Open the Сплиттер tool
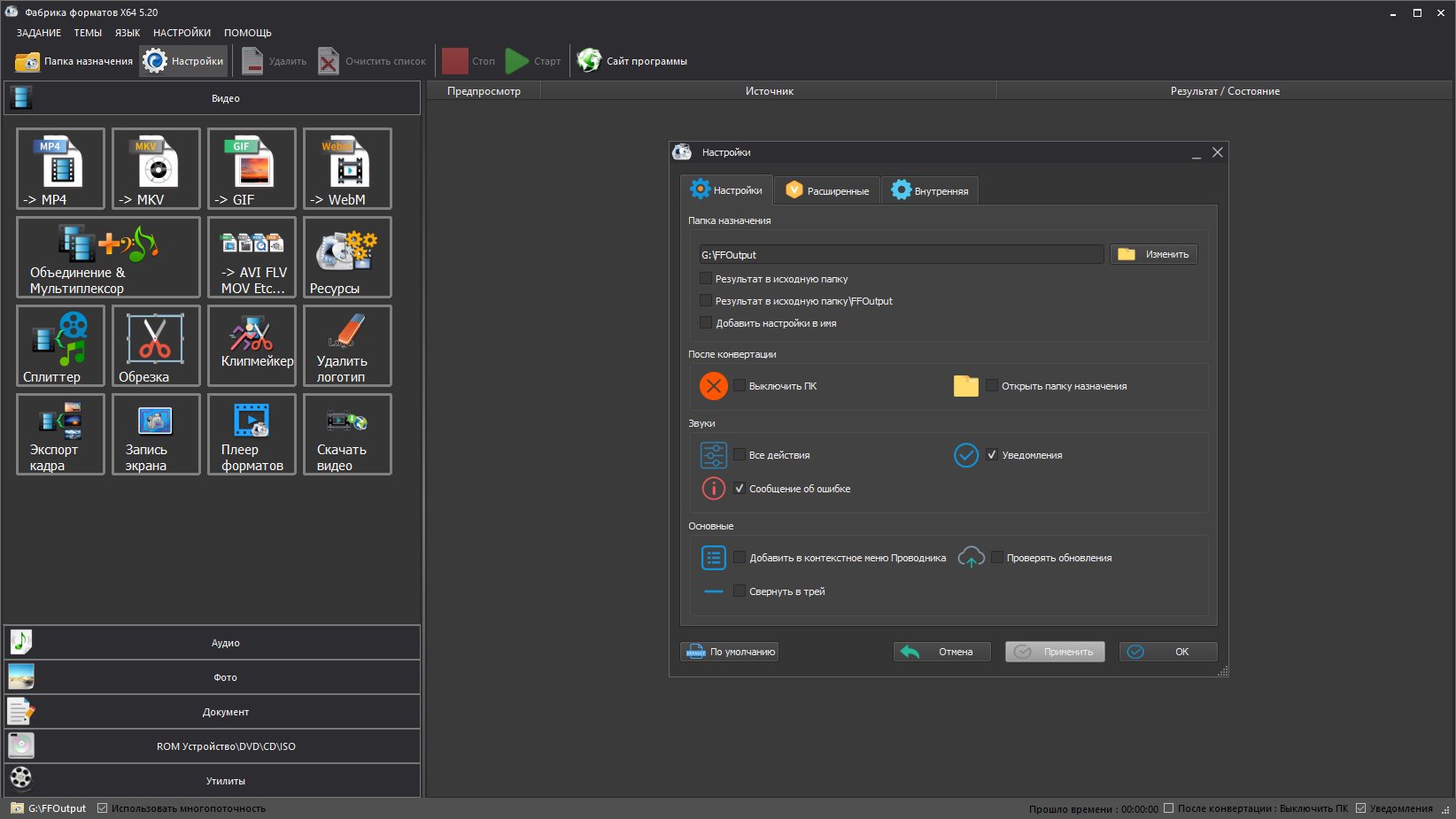1456x819 pixels. tap(60, 345)
